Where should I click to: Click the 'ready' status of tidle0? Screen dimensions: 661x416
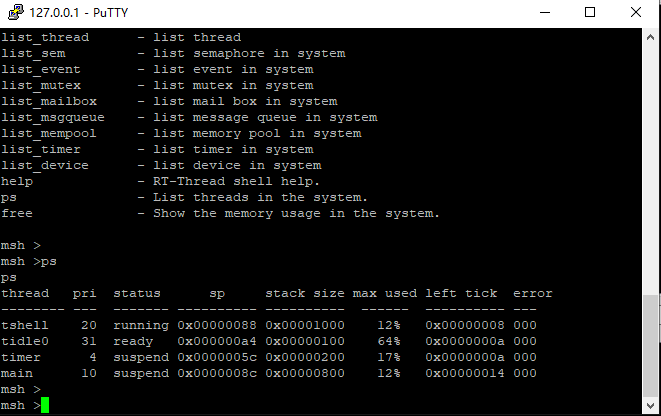point(133,342)
